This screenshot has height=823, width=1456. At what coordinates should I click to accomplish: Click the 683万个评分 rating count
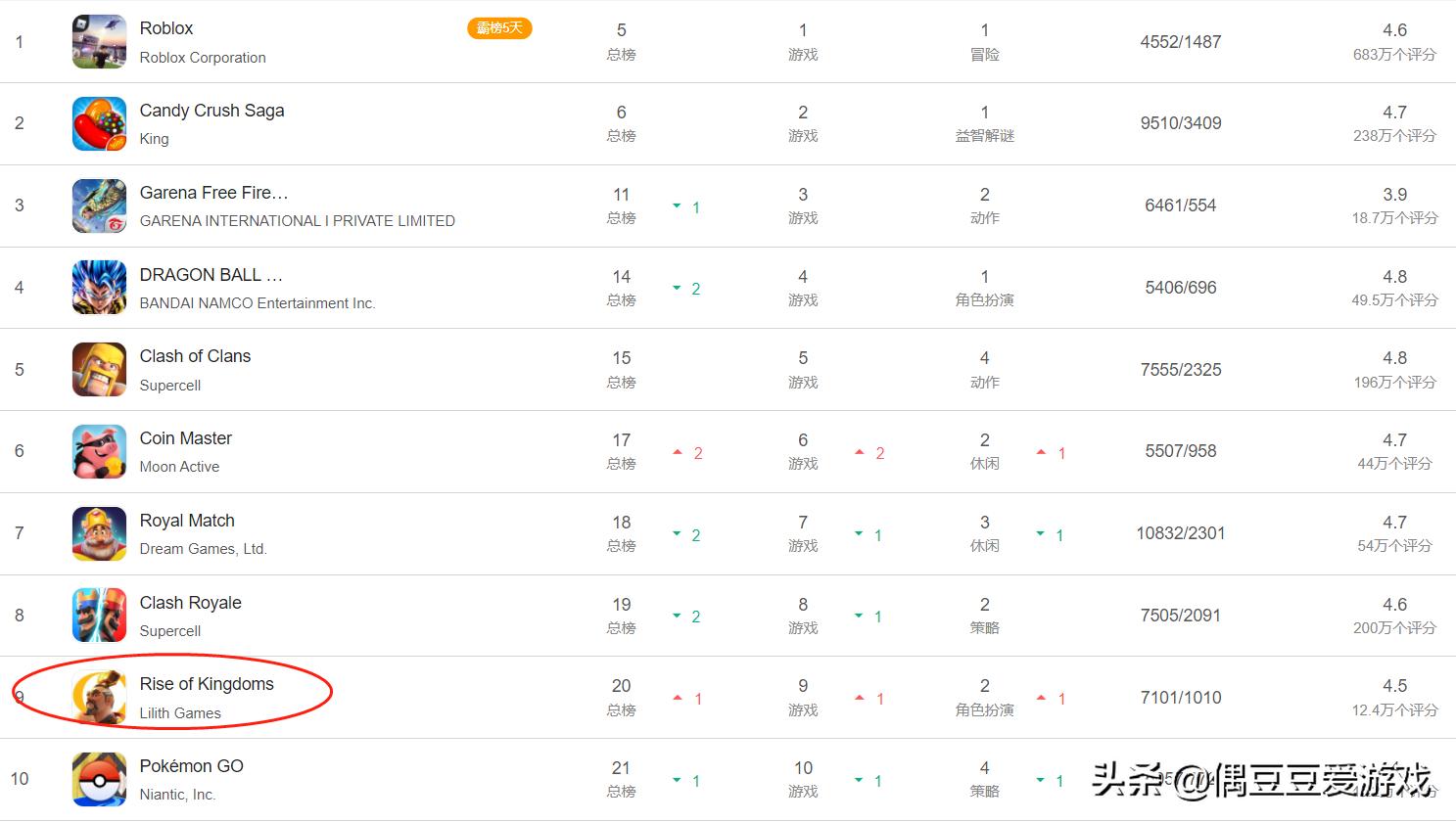(1395, 55)
